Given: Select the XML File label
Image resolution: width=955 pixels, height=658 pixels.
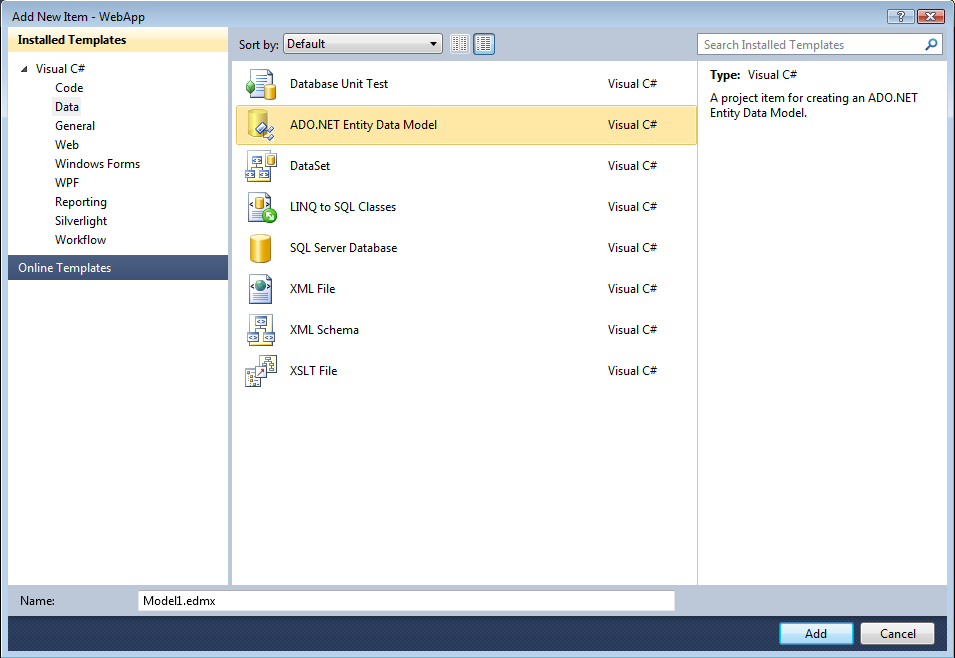Looking at the screenshot, I should 312,289.
